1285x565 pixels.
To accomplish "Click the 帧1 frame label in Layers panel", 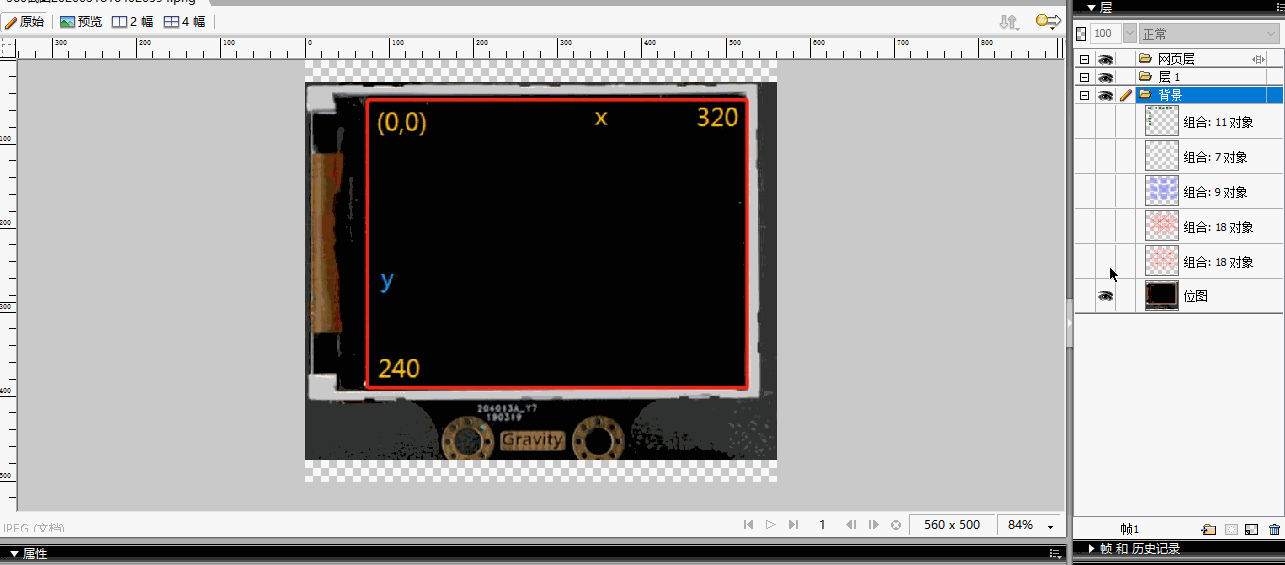I will point(1130,529).
